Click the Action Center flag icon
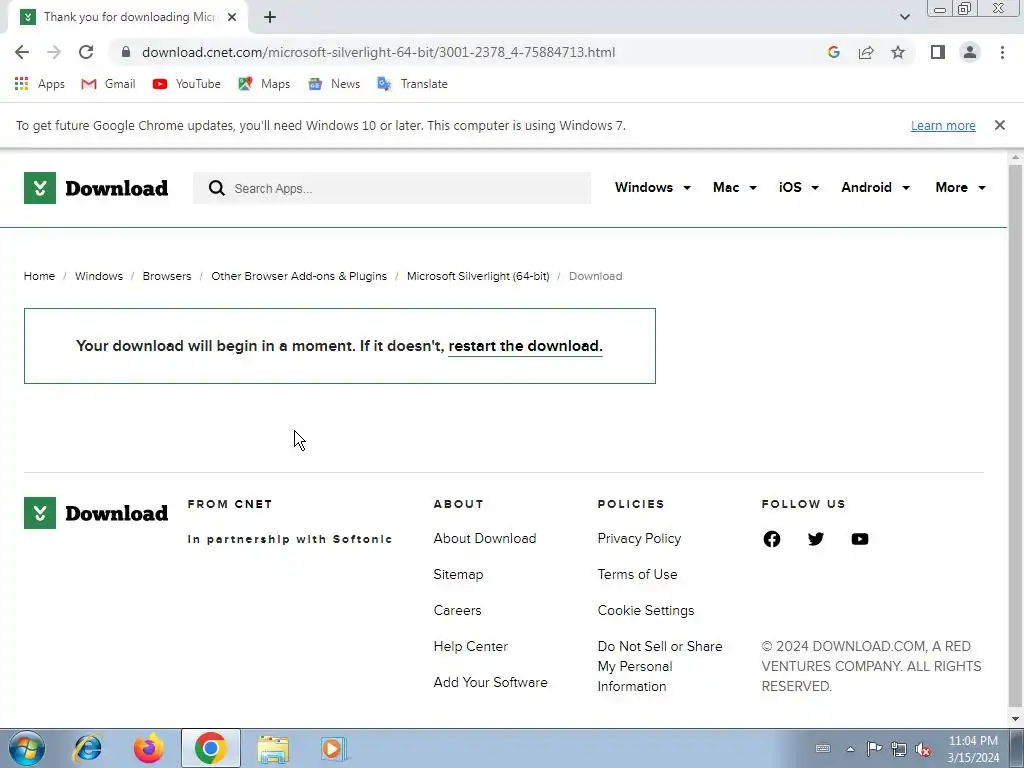This screenshot has height=768, width=1024. (874, 749)
